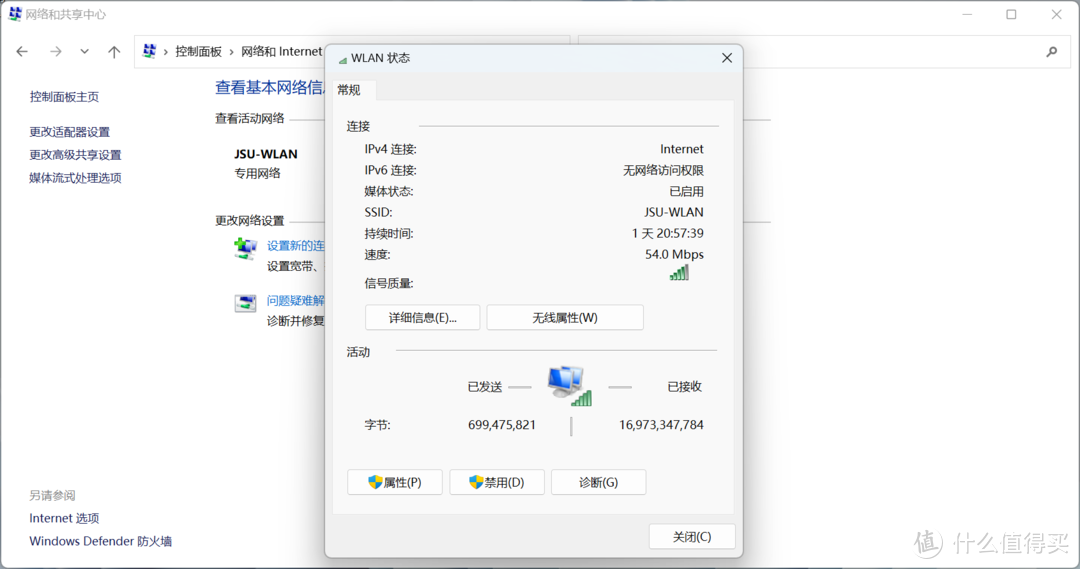Image resolution: width=1080 pixels, height=569 pixels.
Task: Click the troubleshoot problems icon
Action: [x=245, y=303]
